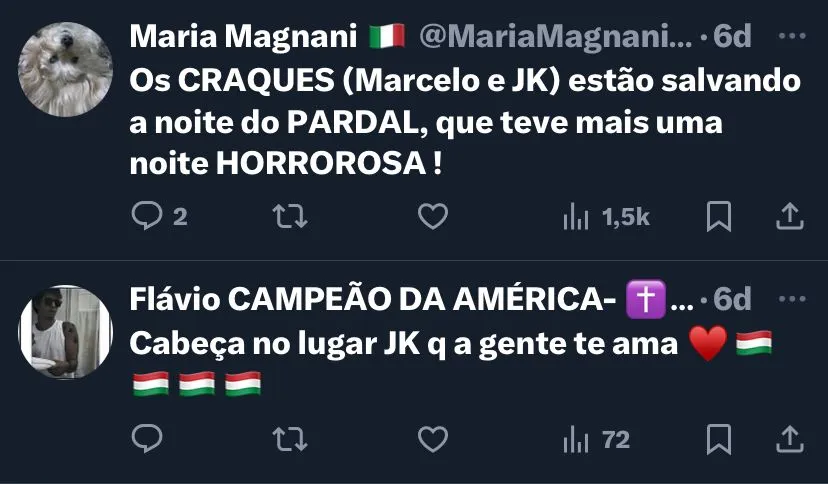The width and height of the screenshot is (828, 484).
Task: Open Flávio's profile picture
Action: [65, 332]
